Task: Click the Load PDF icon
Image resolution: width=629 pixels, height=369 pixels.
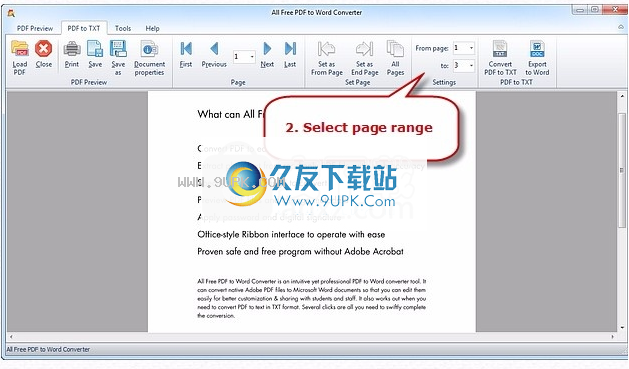Action: (20, 49)
